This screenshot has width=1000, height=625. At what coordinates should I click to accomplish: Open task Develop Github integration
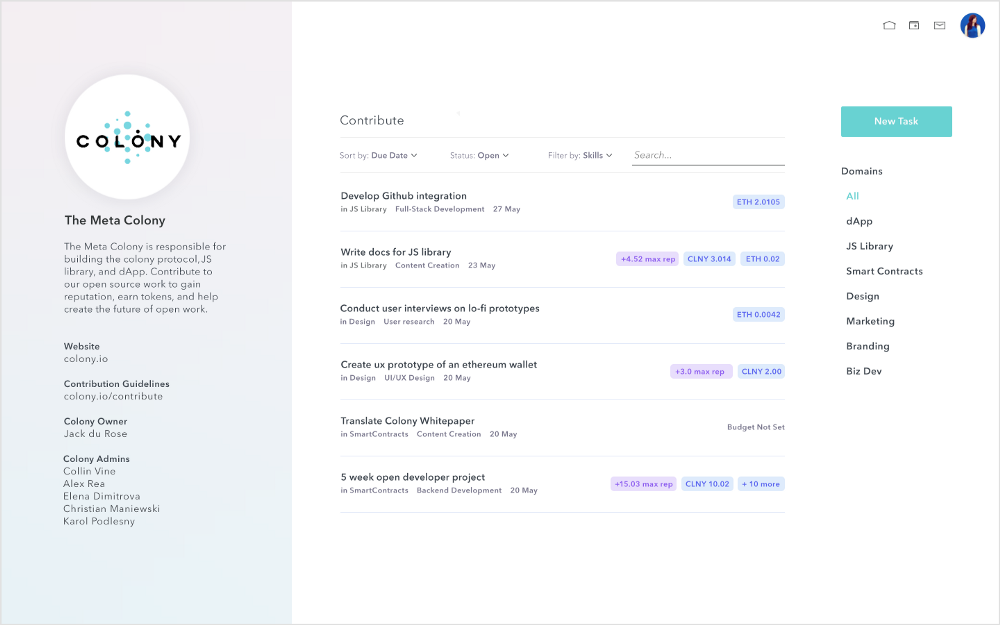(x=403, y=196)
